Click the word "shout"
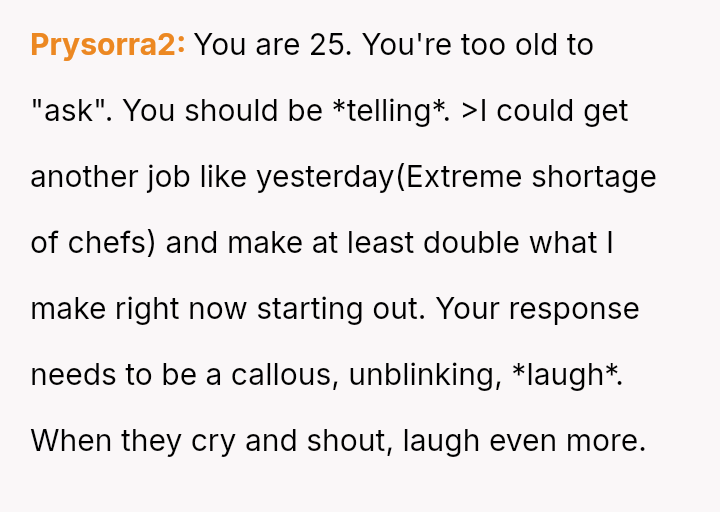720x512 pixels. (x=345, y=441)
